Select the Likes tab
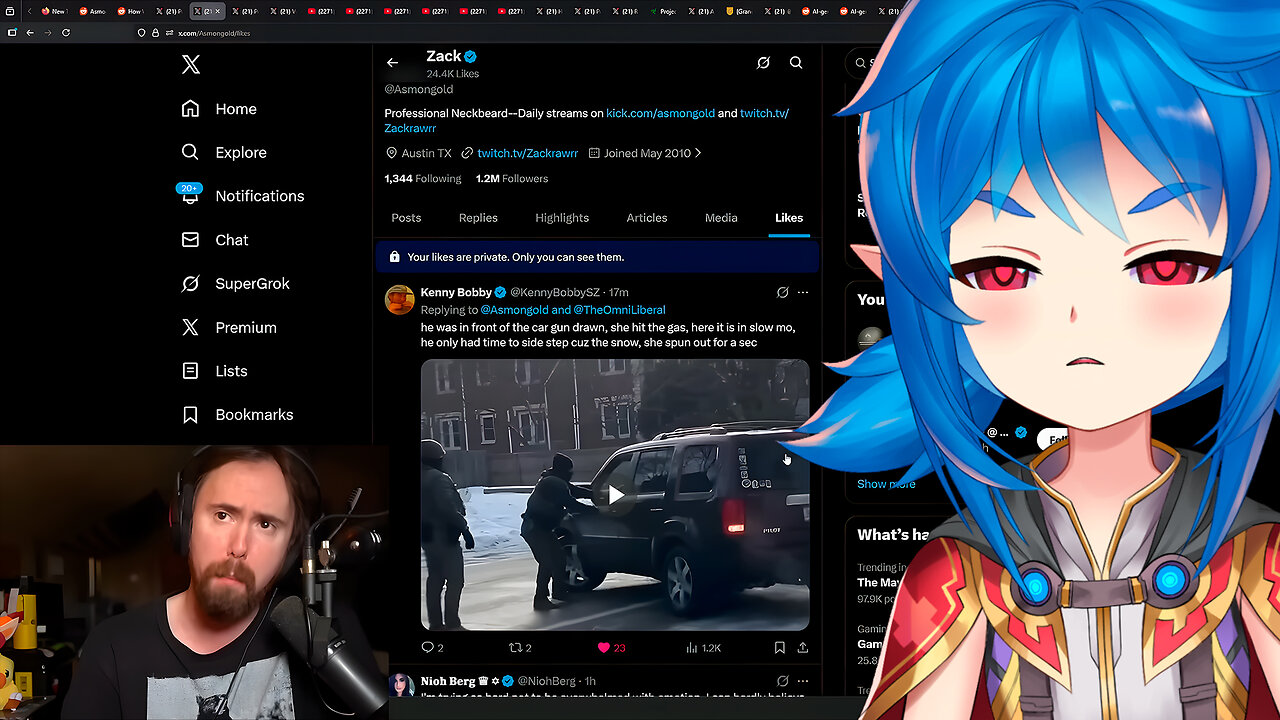 pos(789,218)
